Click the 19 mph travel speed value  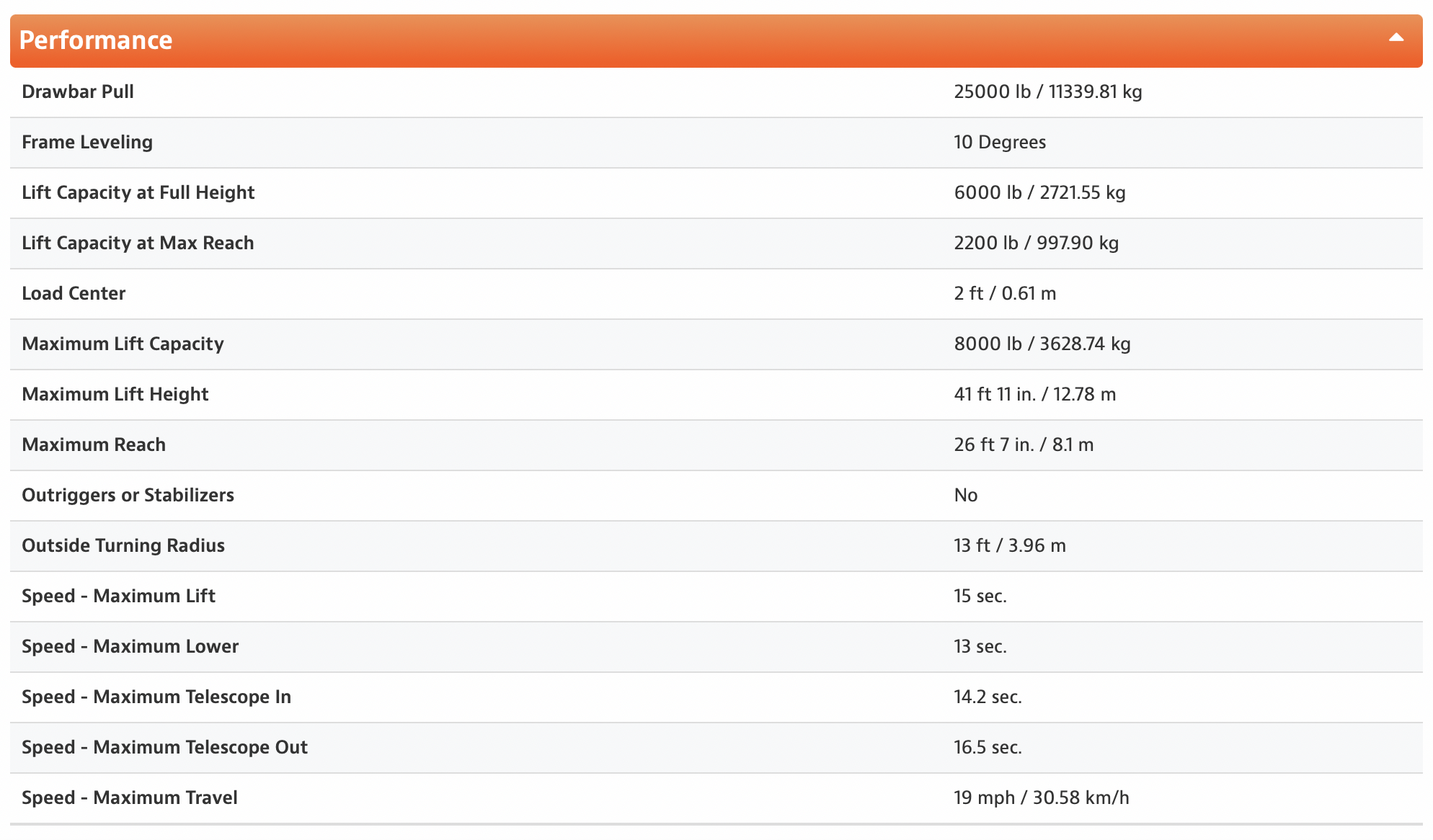pos(1041,798)
